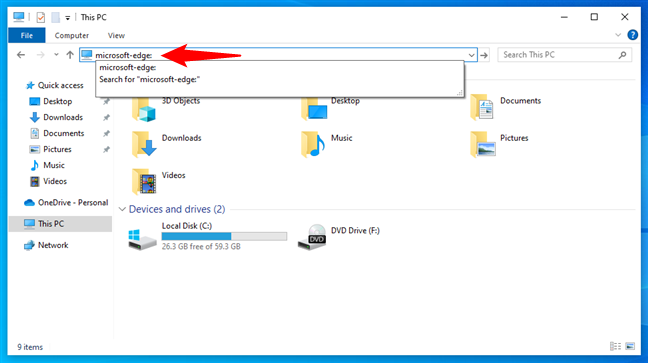Click the Forward navigation arrow

[40, 55]
